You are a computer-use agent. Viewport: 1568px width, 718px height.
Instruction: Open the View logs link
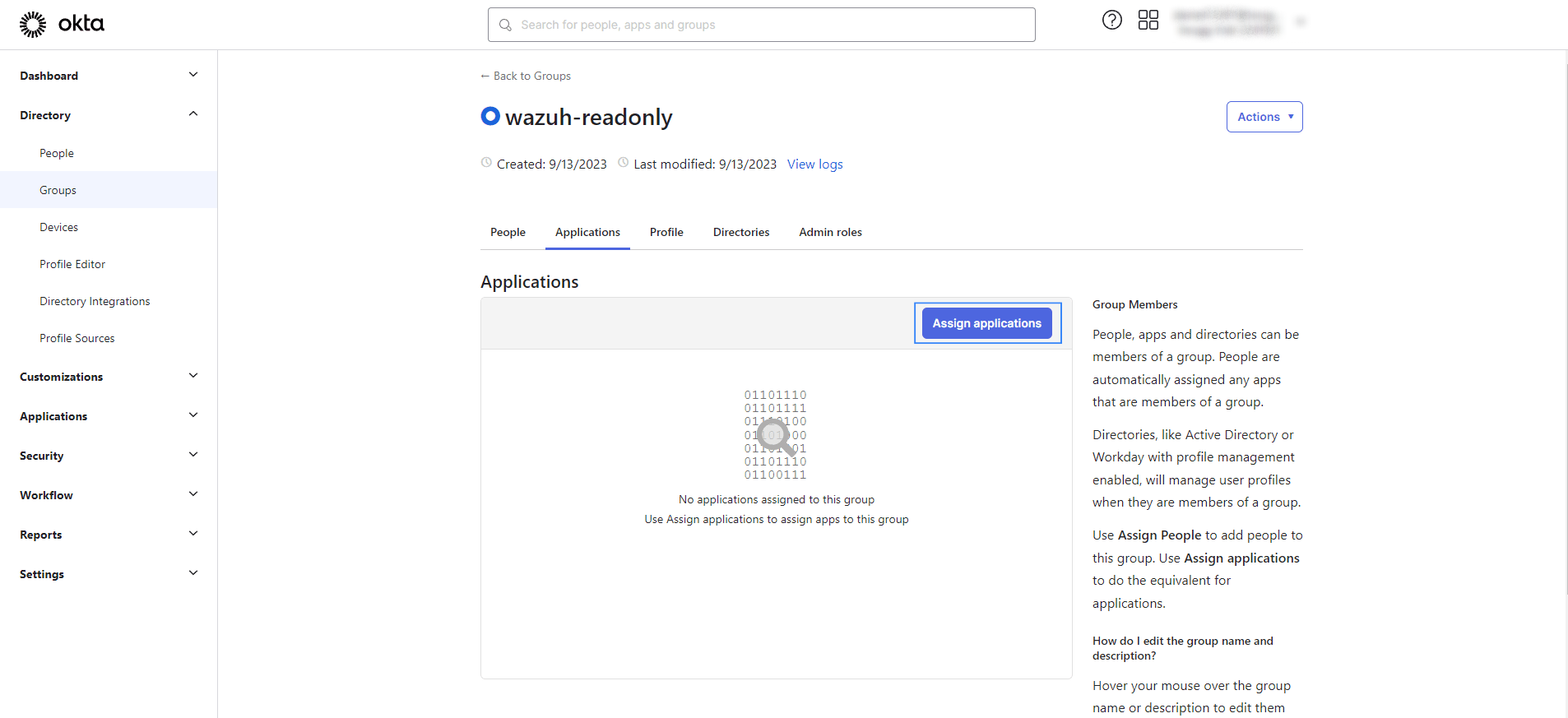(814, 164)
